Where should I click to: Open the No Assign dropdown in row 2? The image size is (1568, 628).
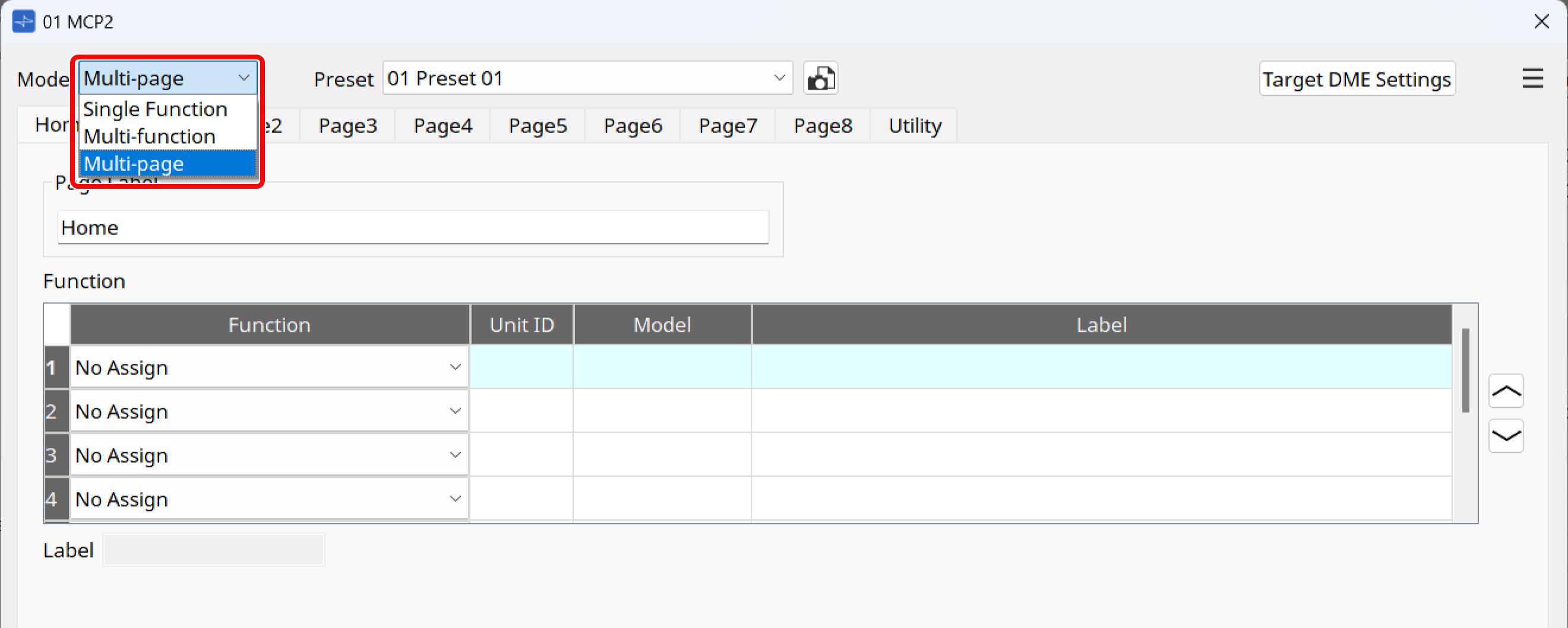268,411
